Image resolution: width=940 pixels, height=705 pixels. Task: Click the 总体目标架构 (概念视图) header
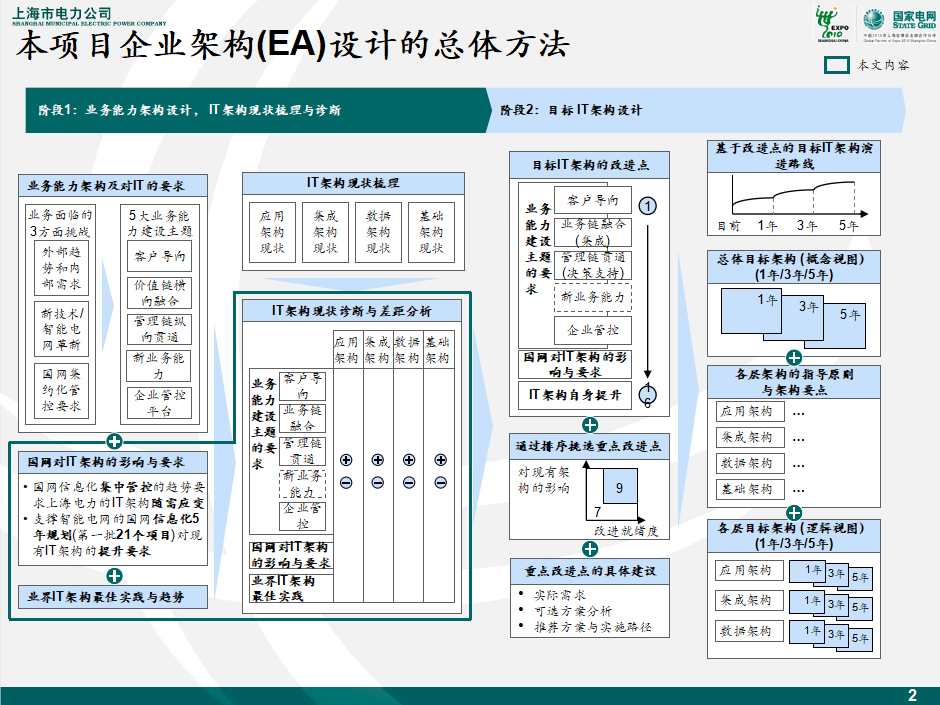click(794, 267)
